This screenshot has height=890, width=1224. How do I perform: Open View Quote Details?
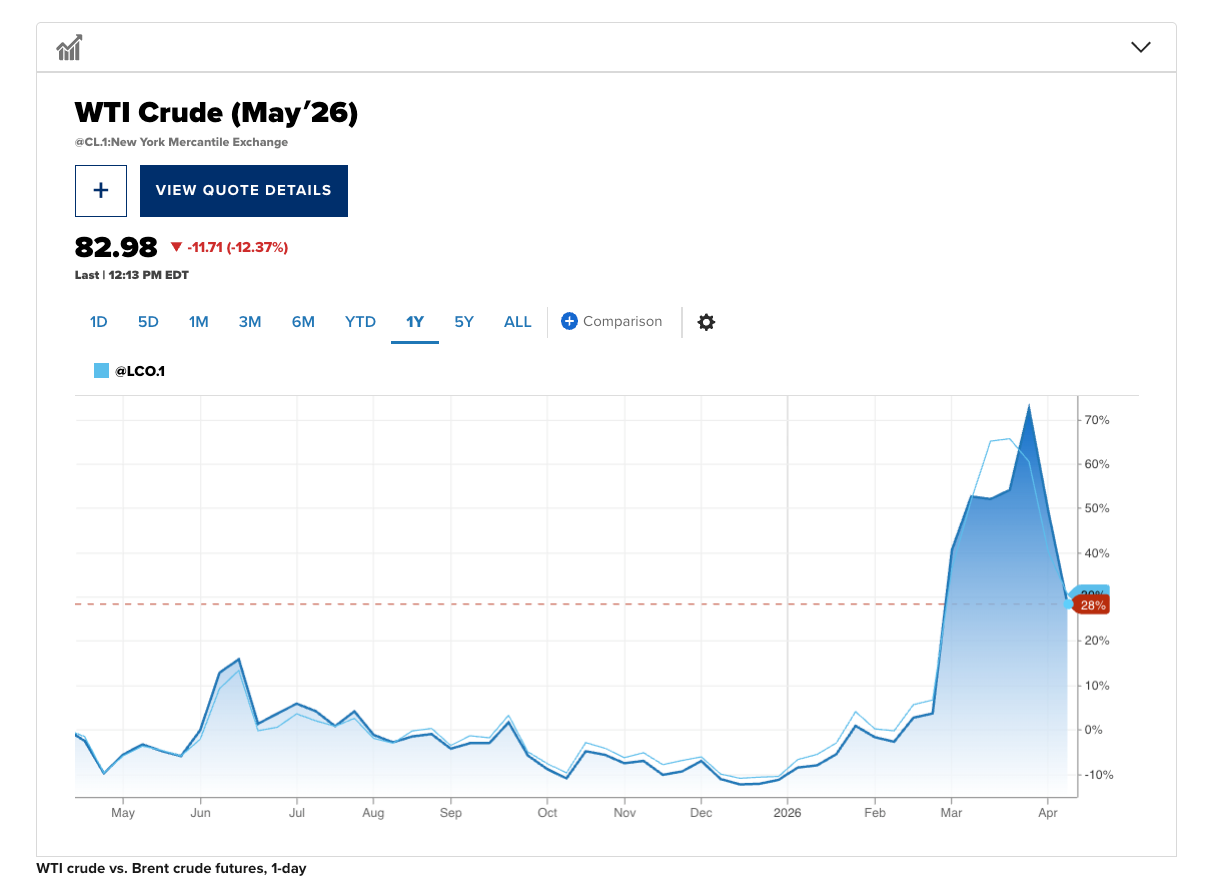(x=243, y=190)
